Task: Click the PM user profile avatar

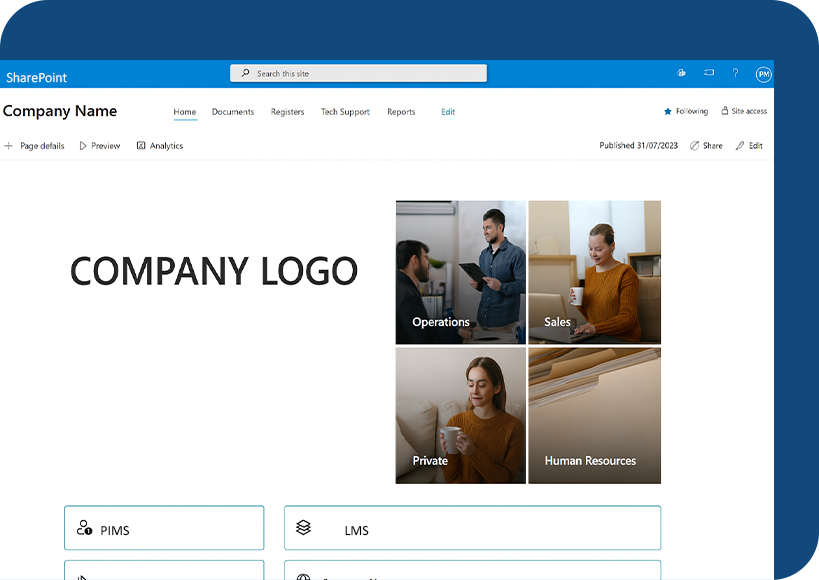Action: coord(763,74)
